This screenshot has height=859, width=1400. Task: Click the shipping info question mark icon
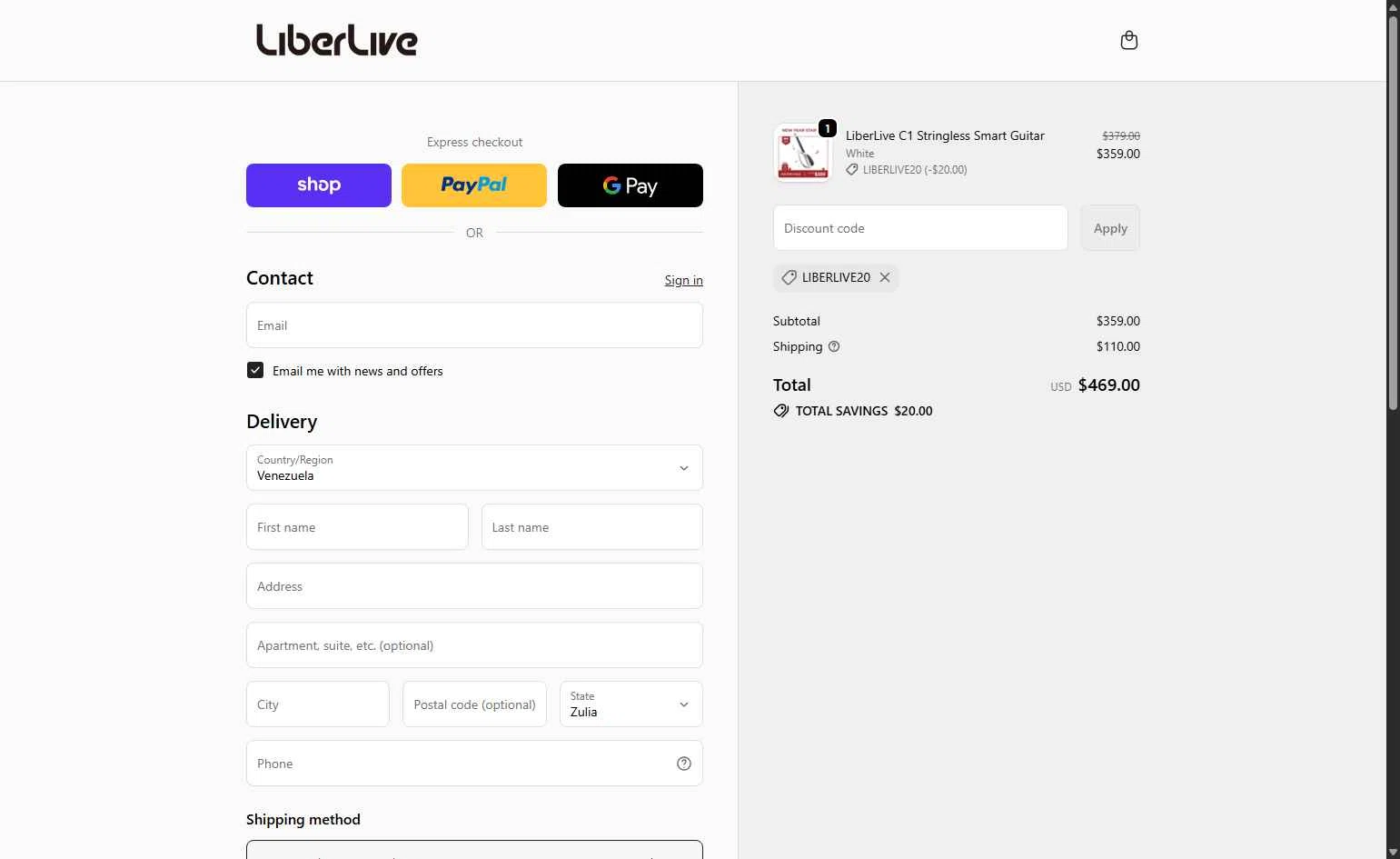pyautogui.click(x=834, y=346)
